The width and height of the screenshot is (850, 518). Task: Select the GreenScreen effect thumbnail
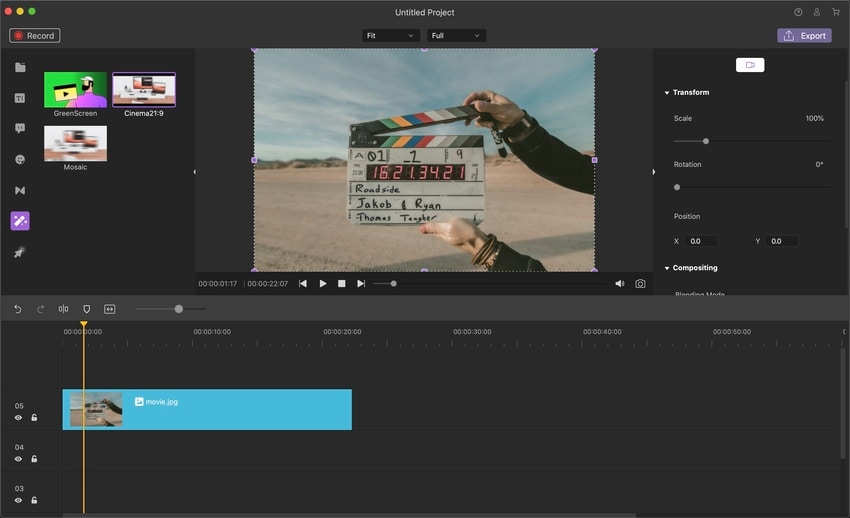click(x=75, y=89)
